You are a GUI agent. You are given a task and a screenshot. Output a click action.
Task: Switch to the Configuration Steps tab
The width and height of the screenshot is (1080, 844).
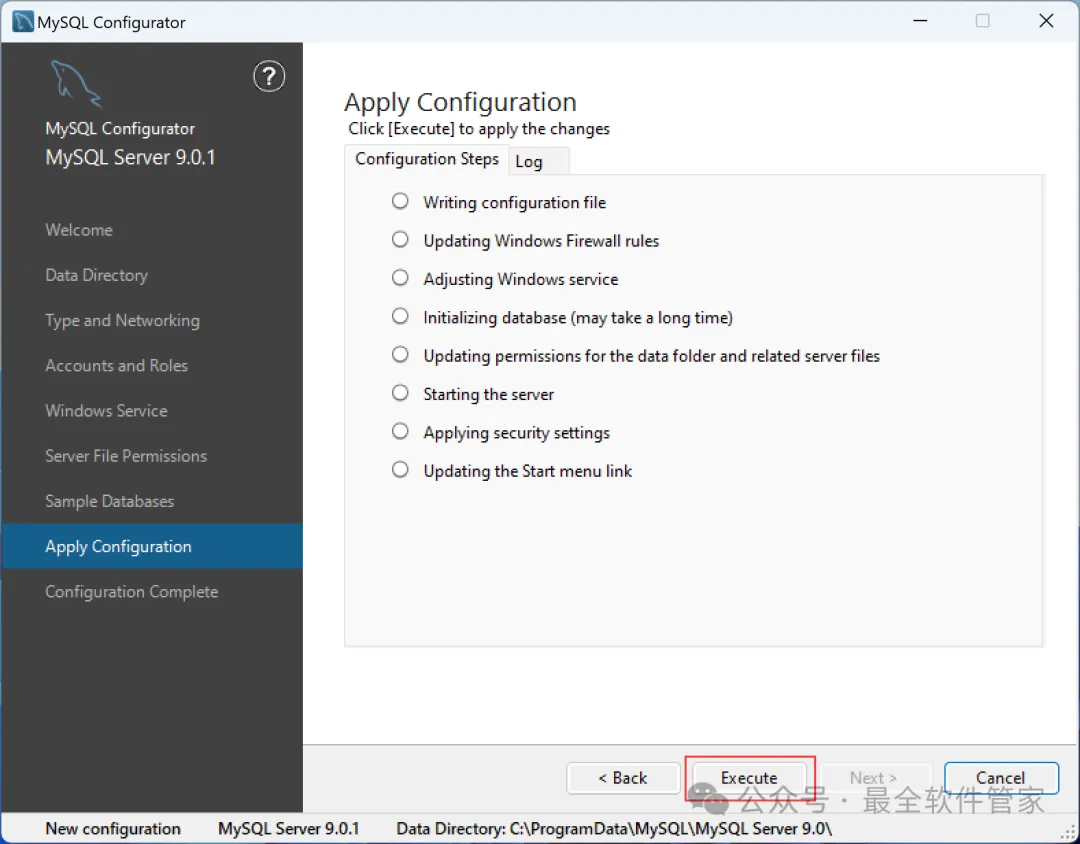(x=427, y=159)
